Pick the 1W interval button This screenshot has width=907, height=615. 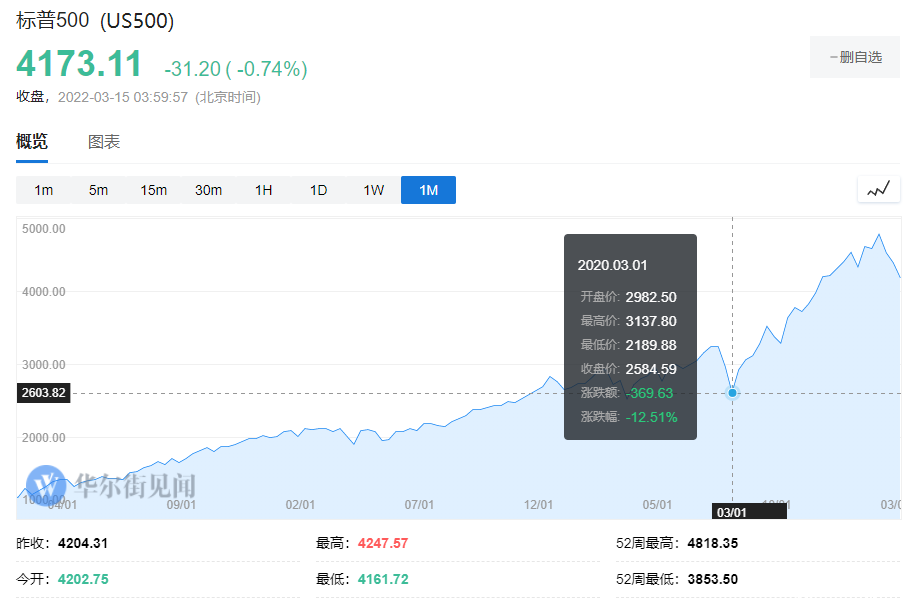point(373,190)
